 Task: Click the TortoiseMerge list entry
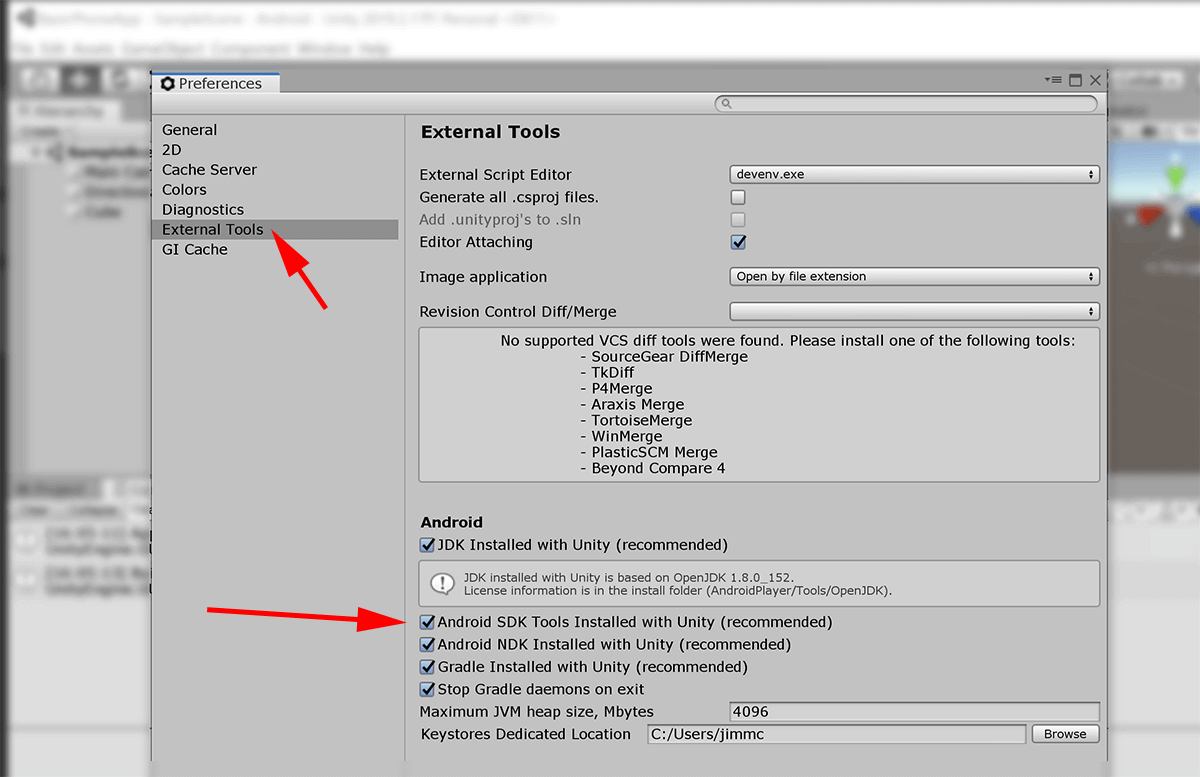[635, 421]
